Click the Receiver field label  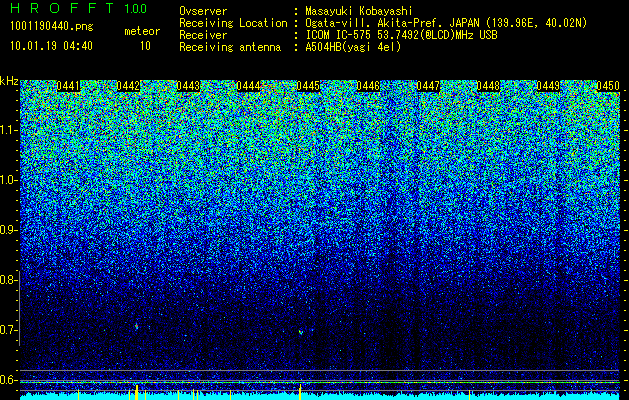(x=203, y=35)
